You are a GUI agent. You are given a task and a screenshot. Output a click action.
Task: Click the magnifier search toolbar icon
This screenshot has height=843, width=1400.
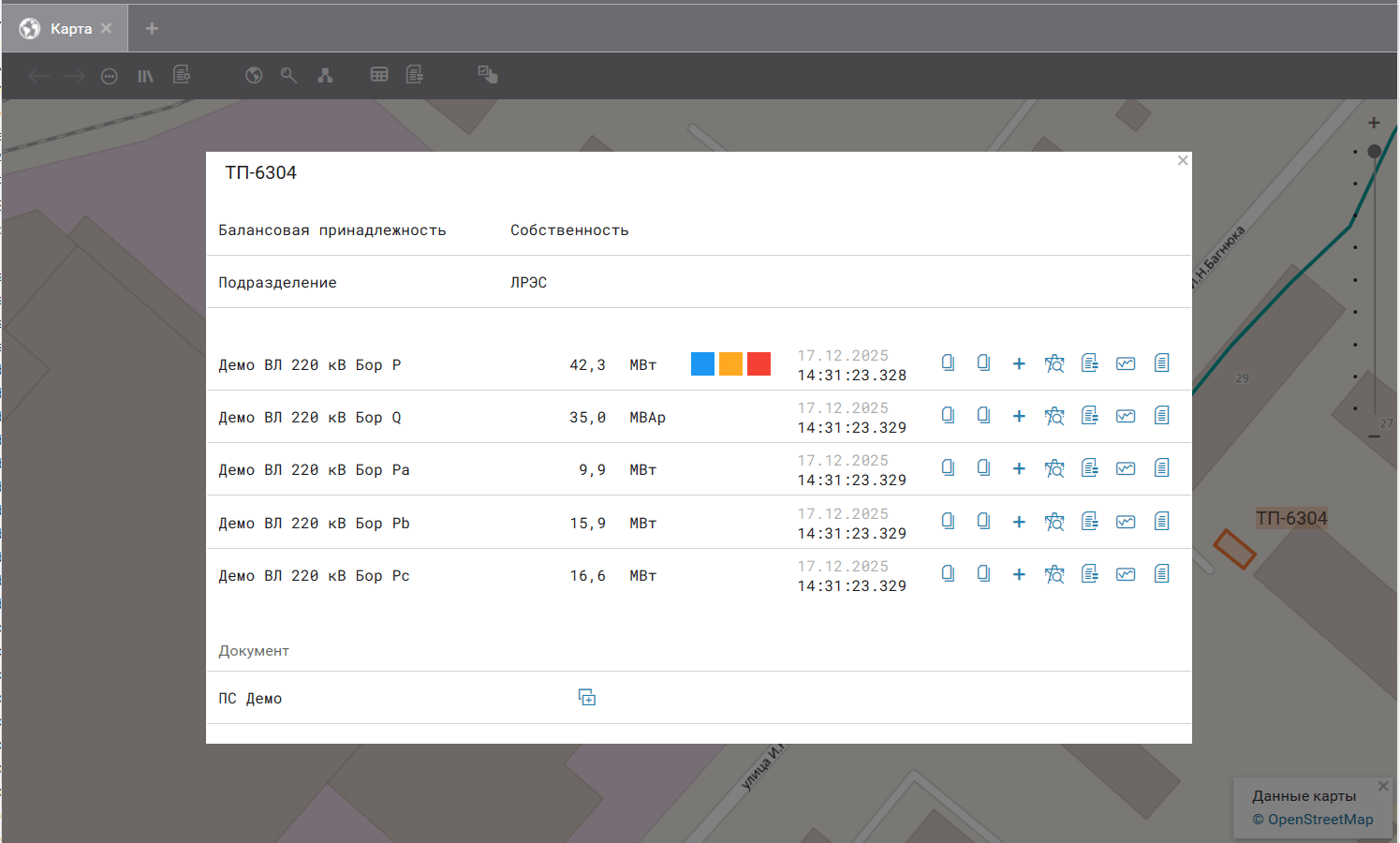288,76
